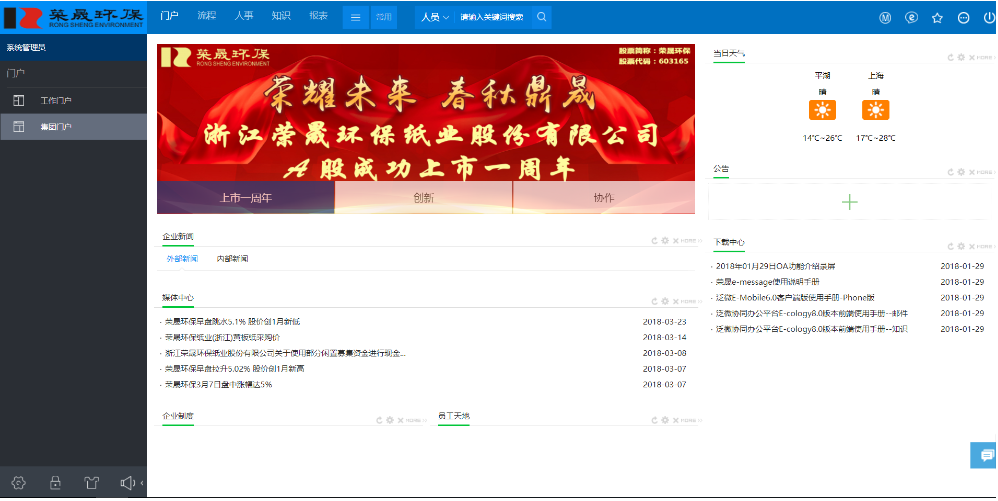This screenshot has height=501, width=998.
Task: Refresh the 当日天气 weather widget
Action: (x=950, y=57)
